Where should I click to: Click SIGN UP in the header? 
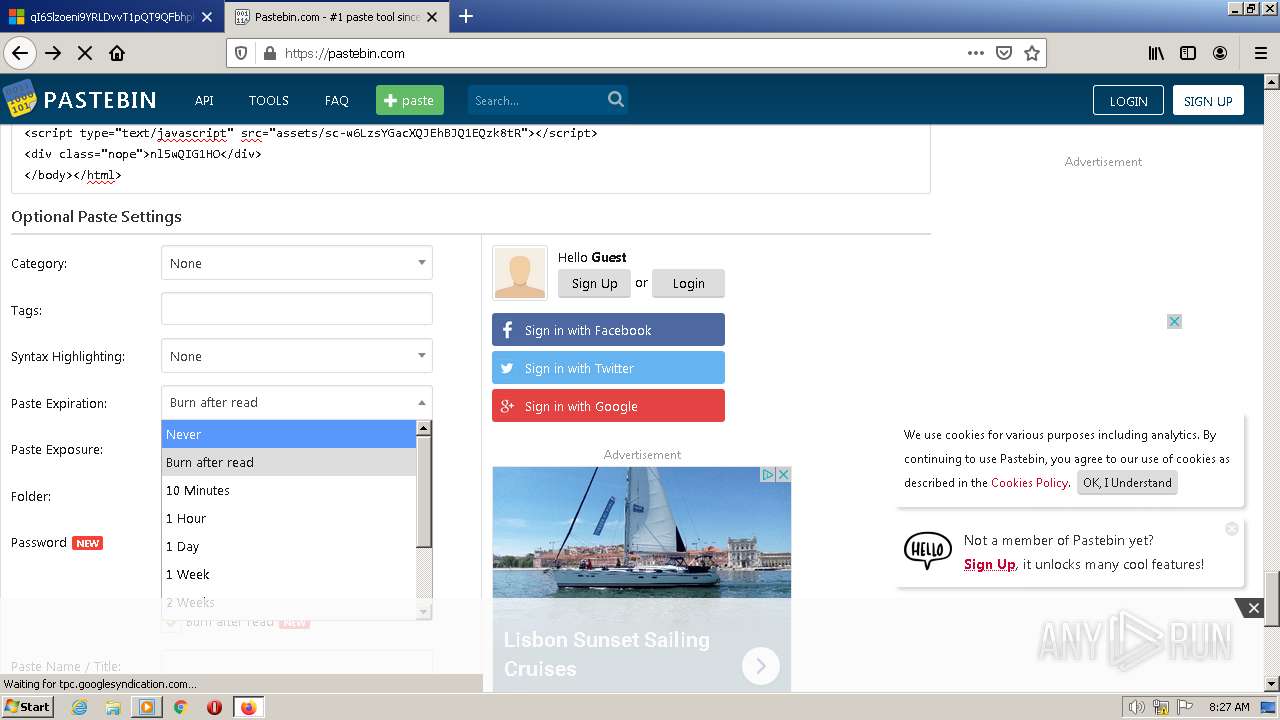click(1208, 100)
